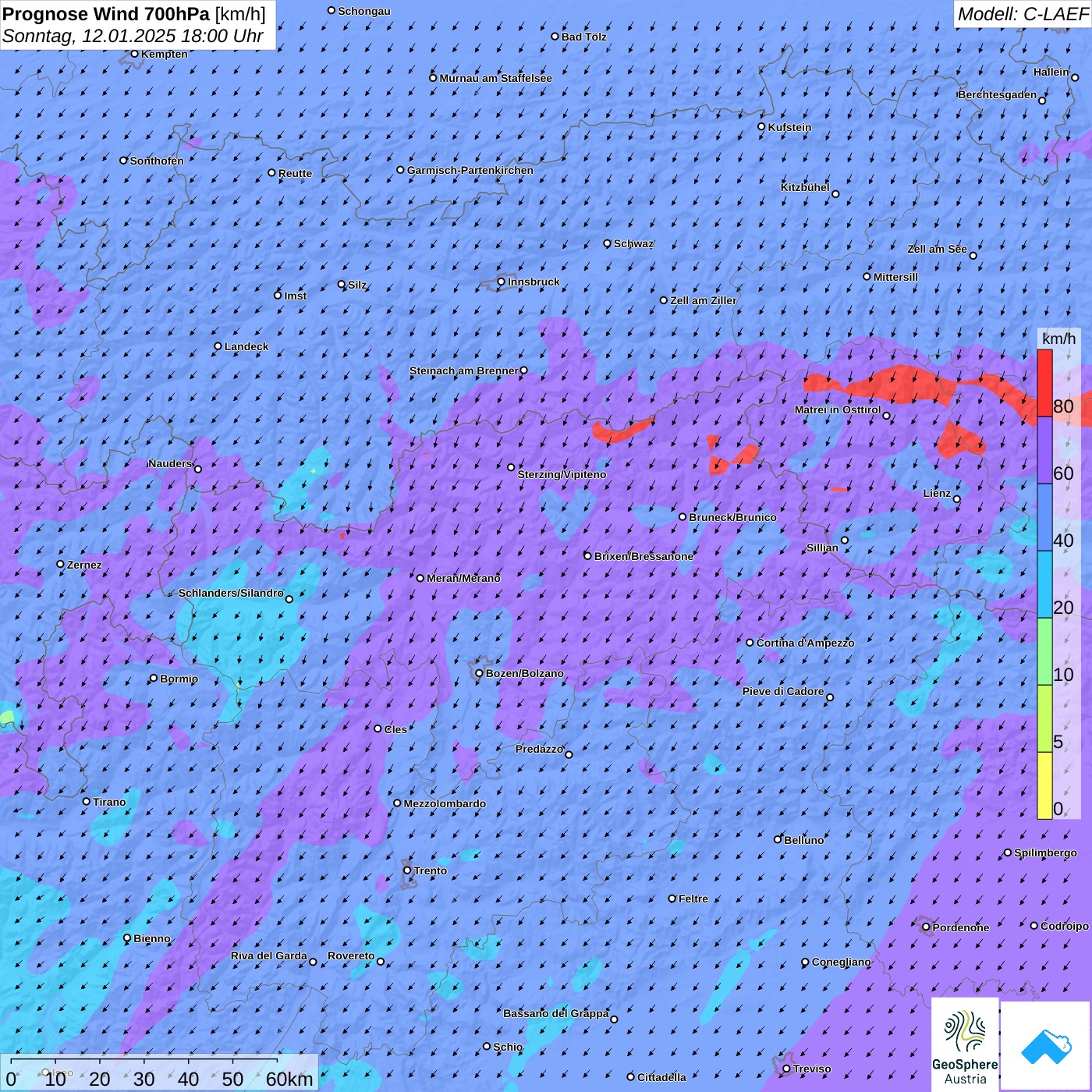The width and height of the screenshot is (1092, 1092).
Task: Click the Cittadella location dot
Action: point(631,1077)
